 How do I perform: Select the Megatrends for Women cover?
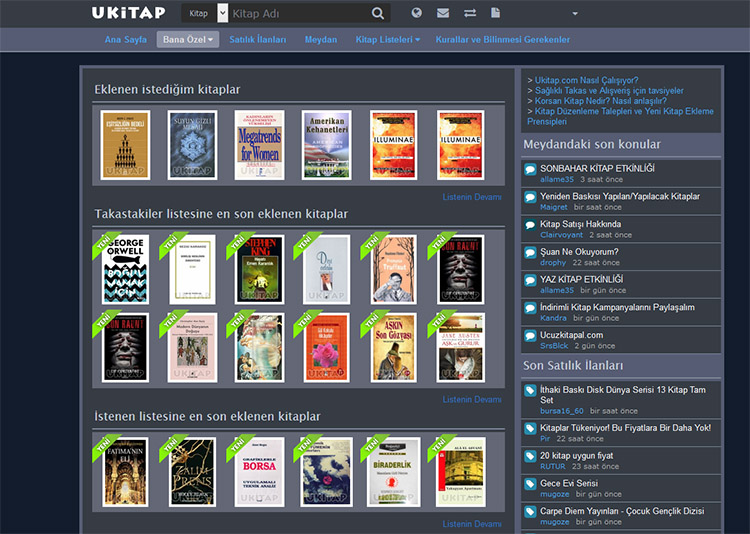pos(259,145)
